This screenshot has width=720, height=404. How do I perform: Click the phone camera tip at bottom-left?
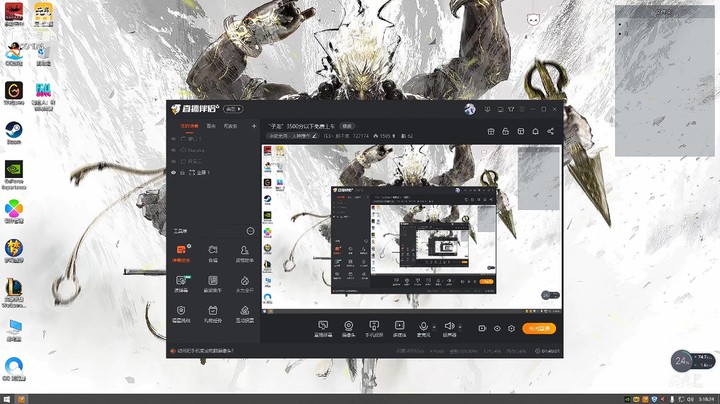202,351
